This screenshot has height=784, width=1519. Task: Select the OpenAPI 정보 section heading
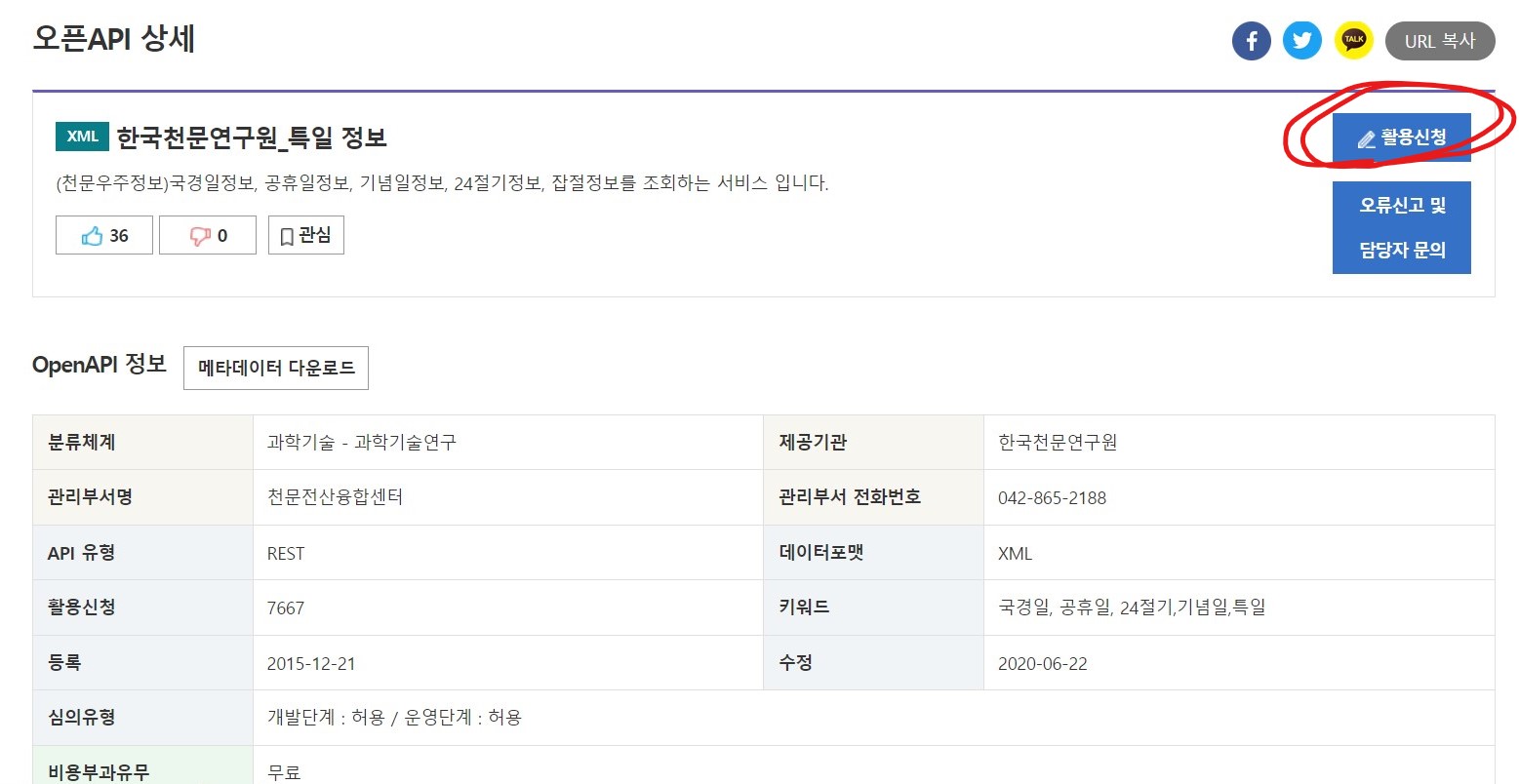100,365
